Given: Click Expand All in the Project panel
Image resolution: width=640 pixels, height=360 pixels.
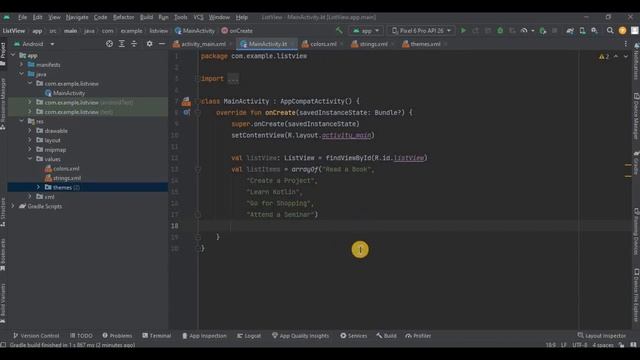Looking at the screenshot, I should pyautogui.click(x=122, y=44).
